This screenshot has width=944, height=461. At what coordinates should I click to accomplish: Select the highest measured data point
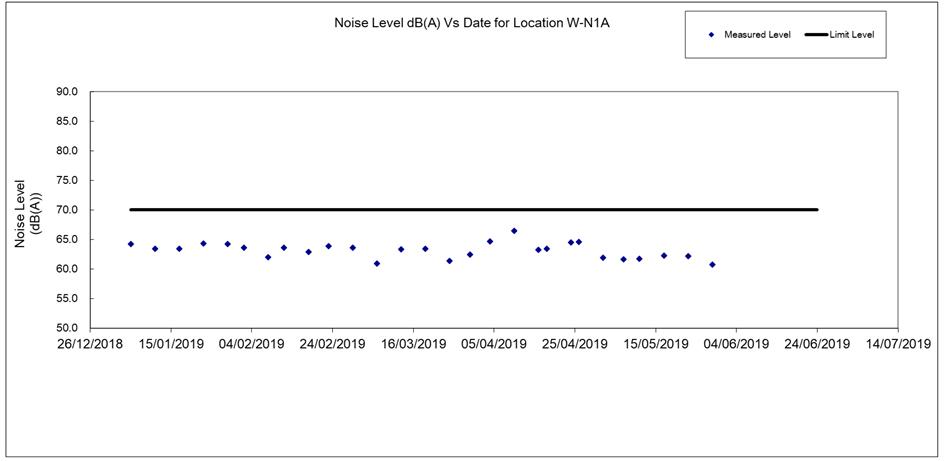pyautogui.click(x=514, y=231)
